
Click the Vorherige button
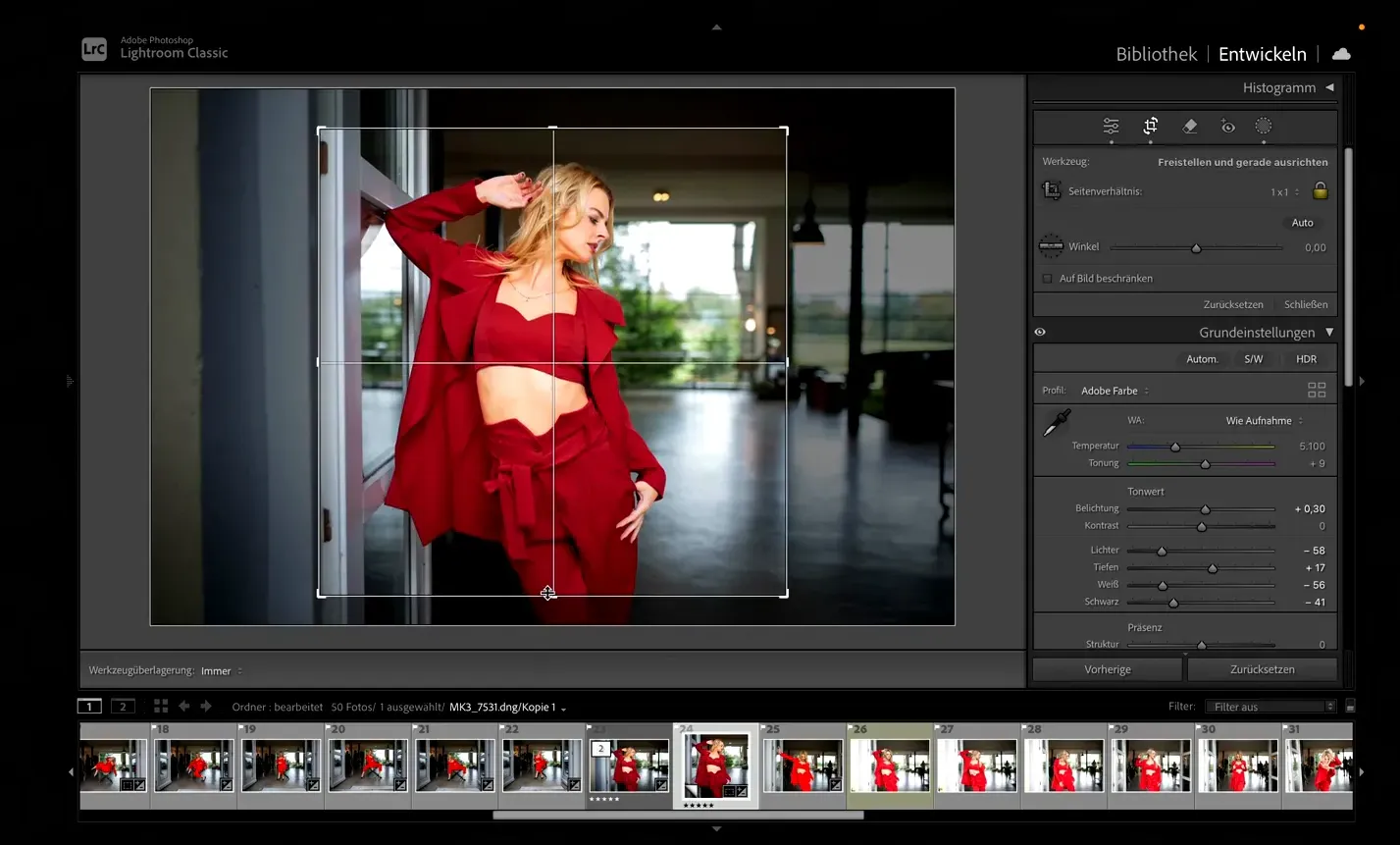1107,669
